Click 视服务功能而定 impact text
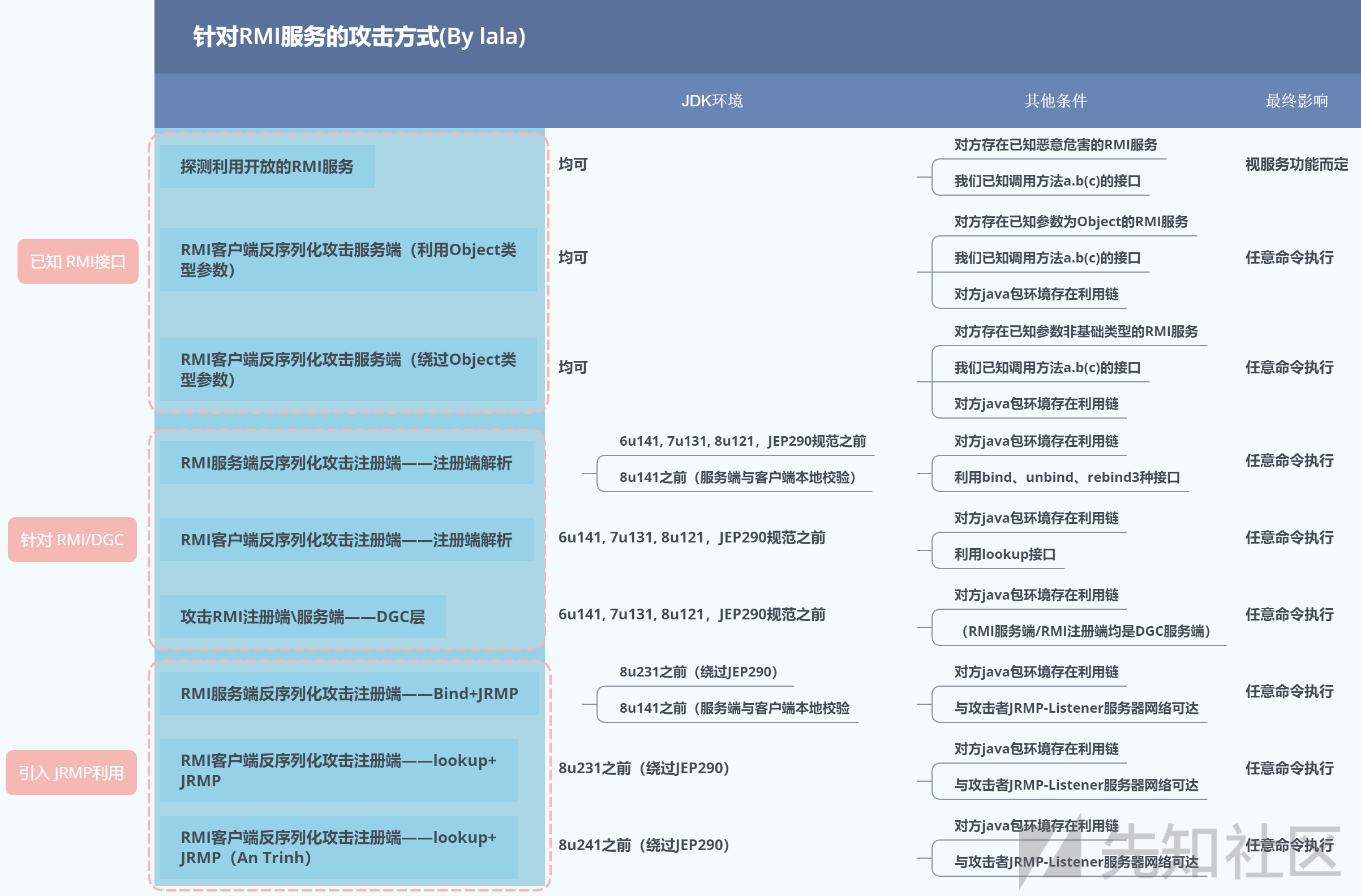The height and width of the screenshot is (896, 1361). click(1296, 165)
